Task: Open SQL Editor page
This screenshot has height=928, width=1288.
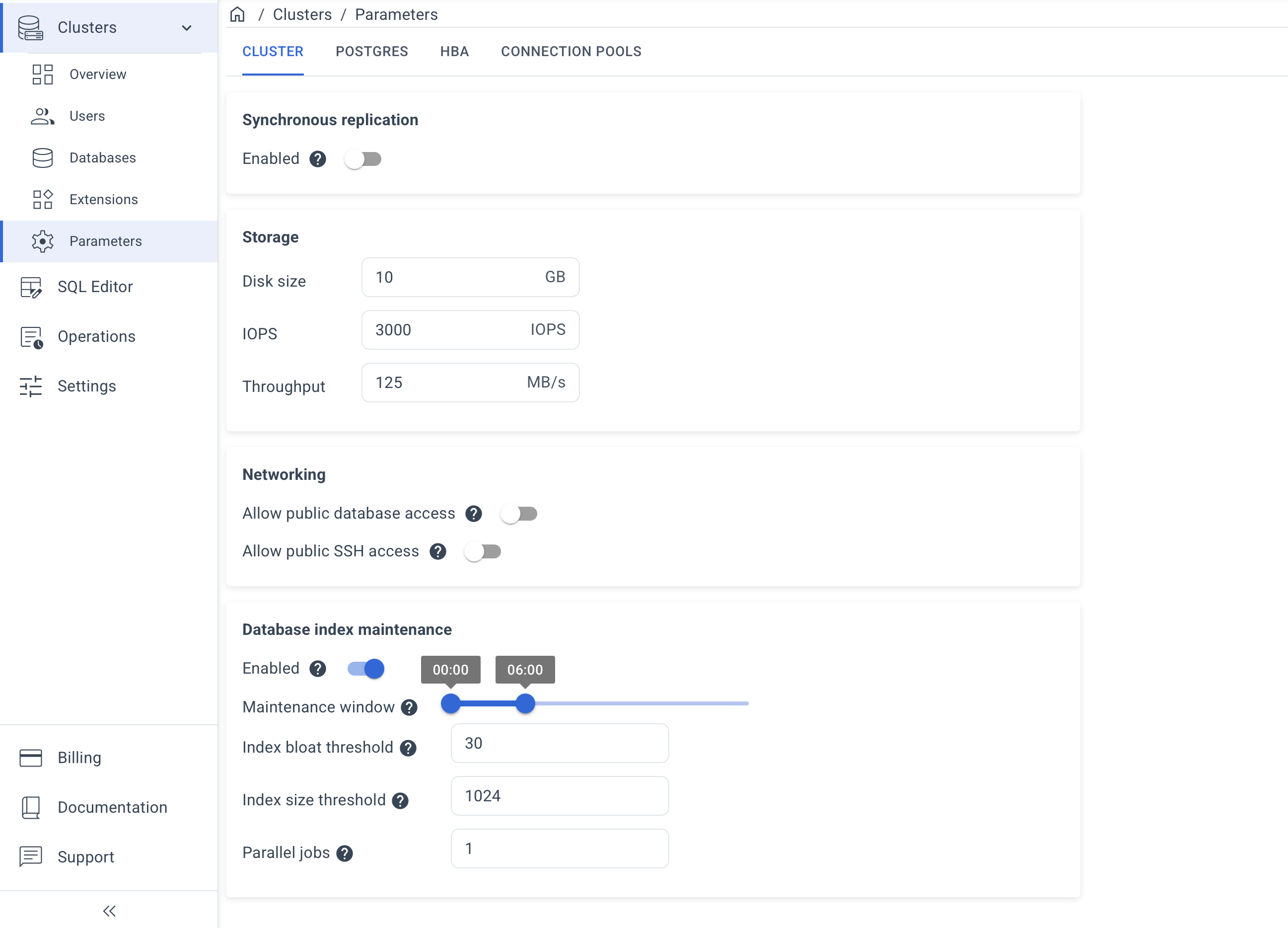Action: point(109,287)
